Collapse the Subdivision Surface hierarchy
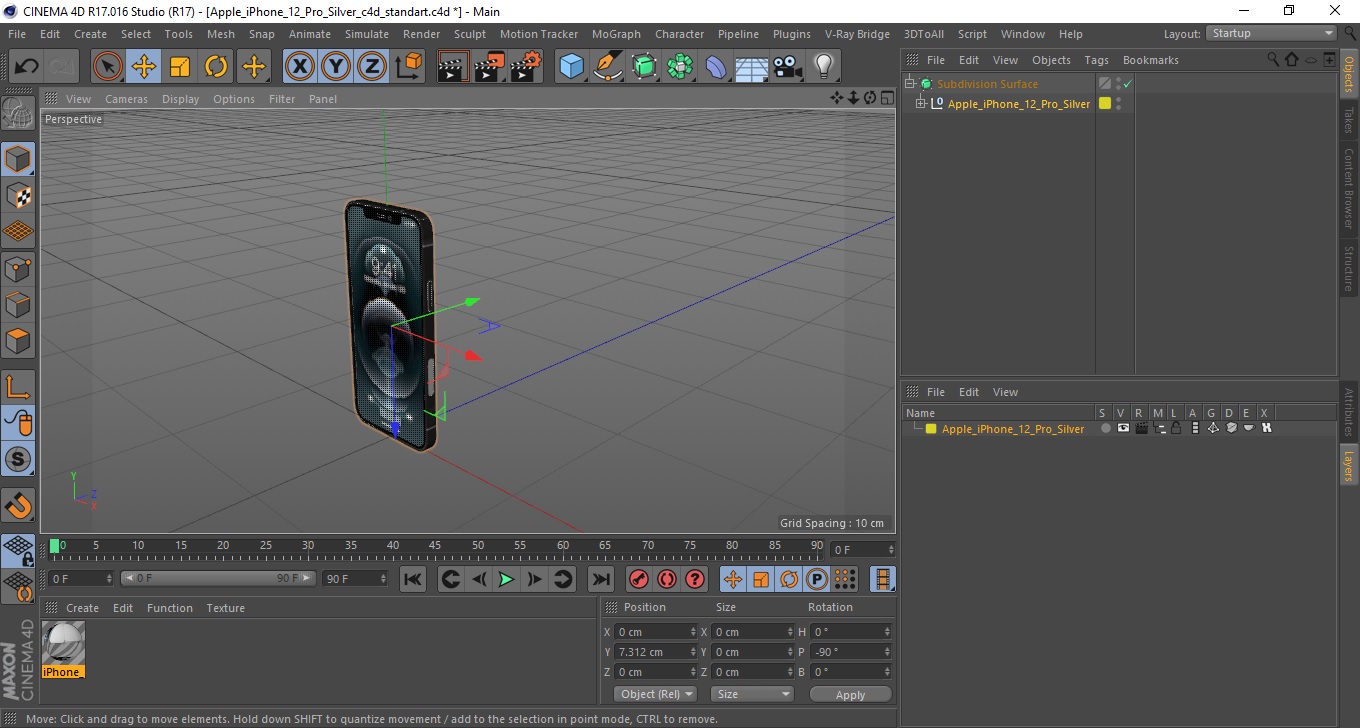The image size is (1360, 728). coord(909,84)
